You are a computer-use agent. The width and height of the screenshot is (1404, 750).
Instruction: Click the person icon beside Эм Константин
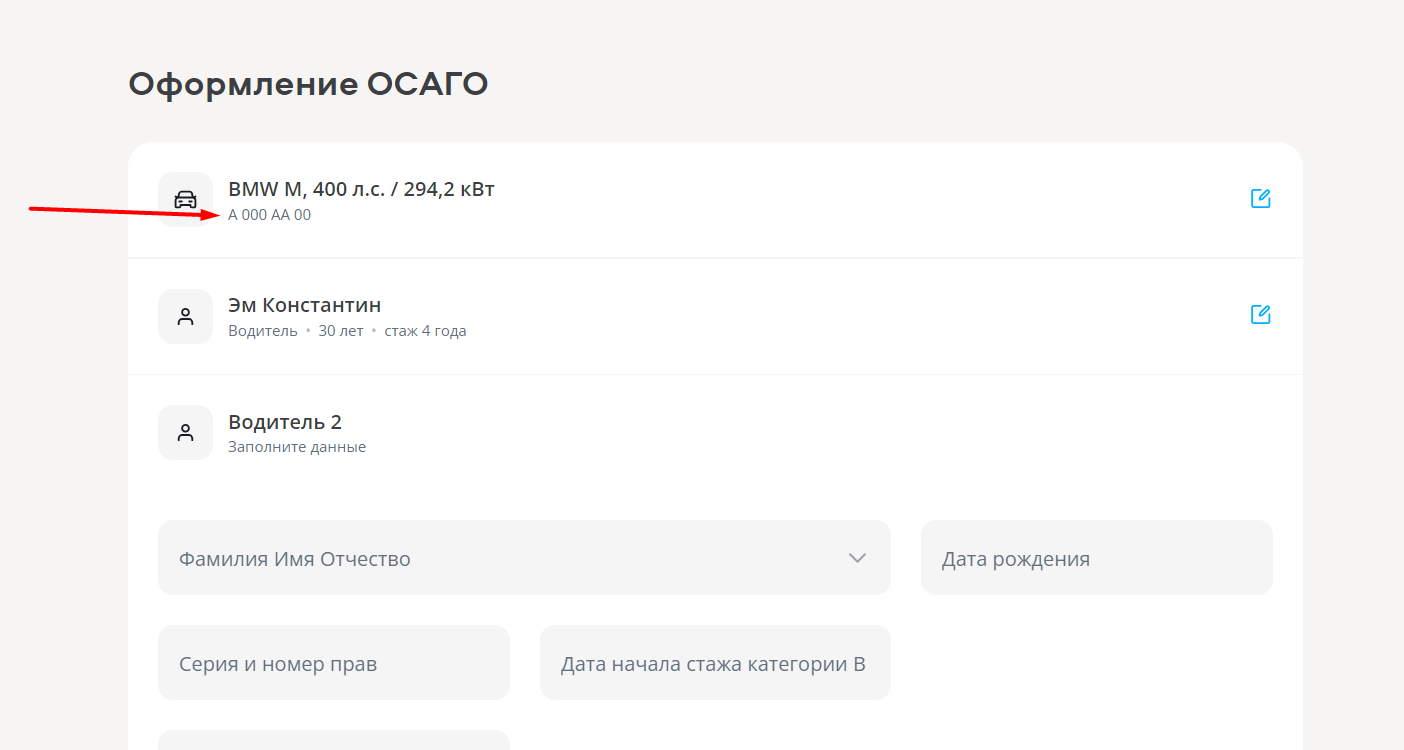[185, 316]
